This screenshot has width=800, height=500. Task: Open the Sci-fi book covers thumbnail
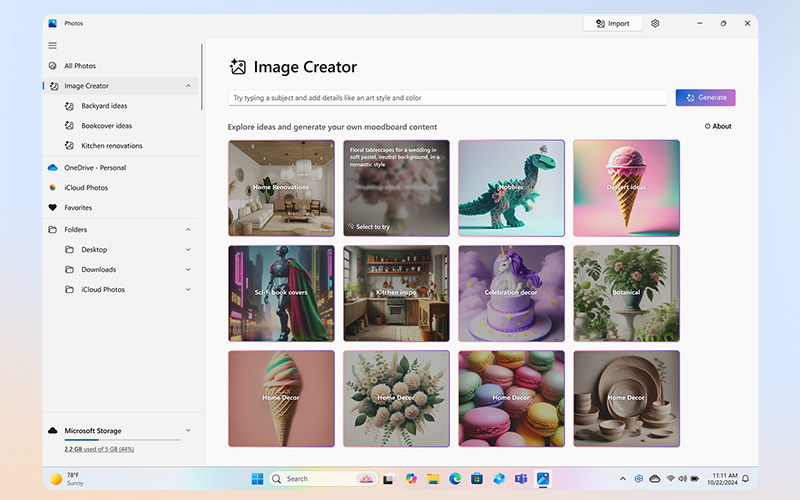click(281, 293)
